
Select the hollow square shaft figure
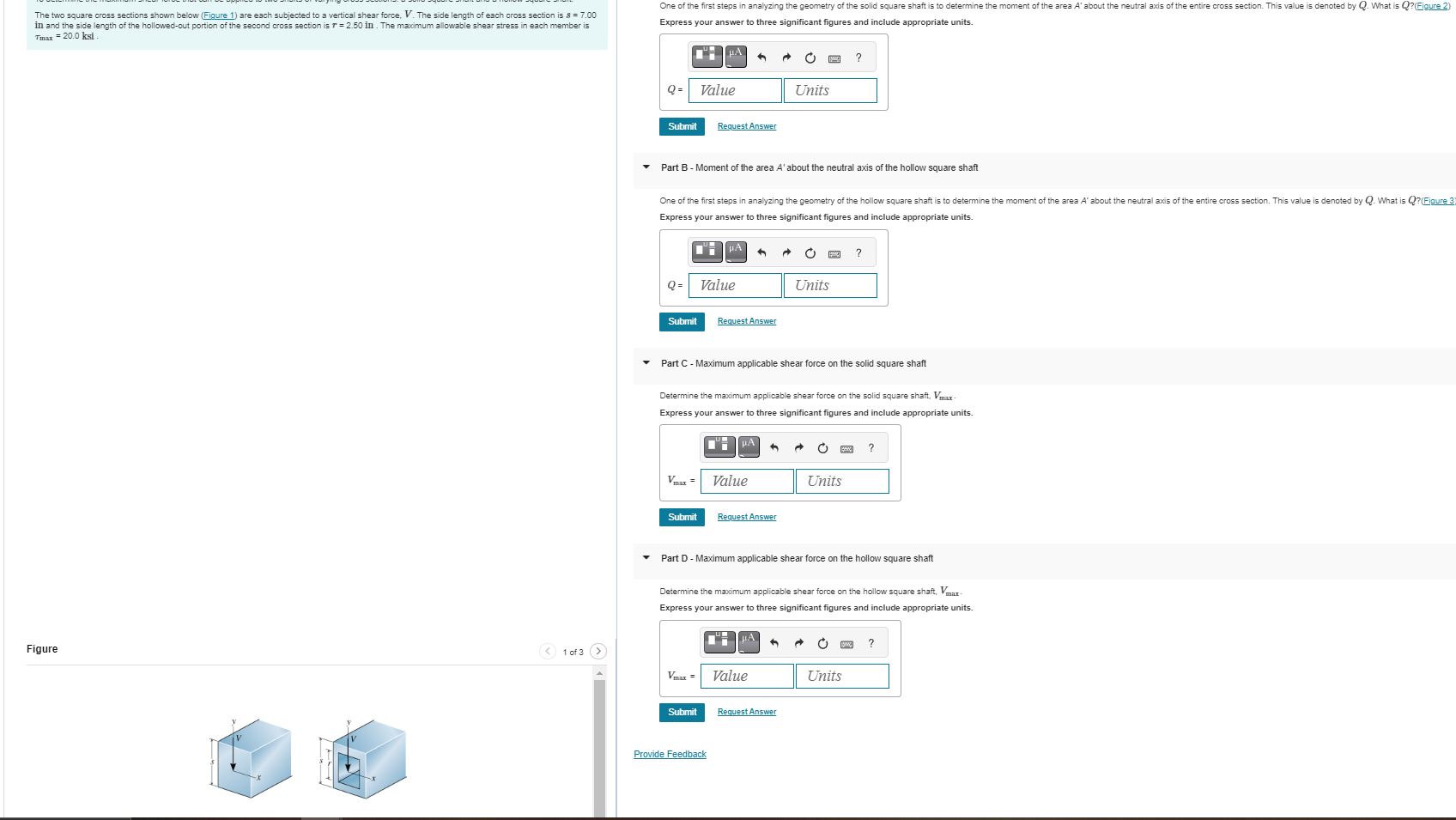[361, 758]
